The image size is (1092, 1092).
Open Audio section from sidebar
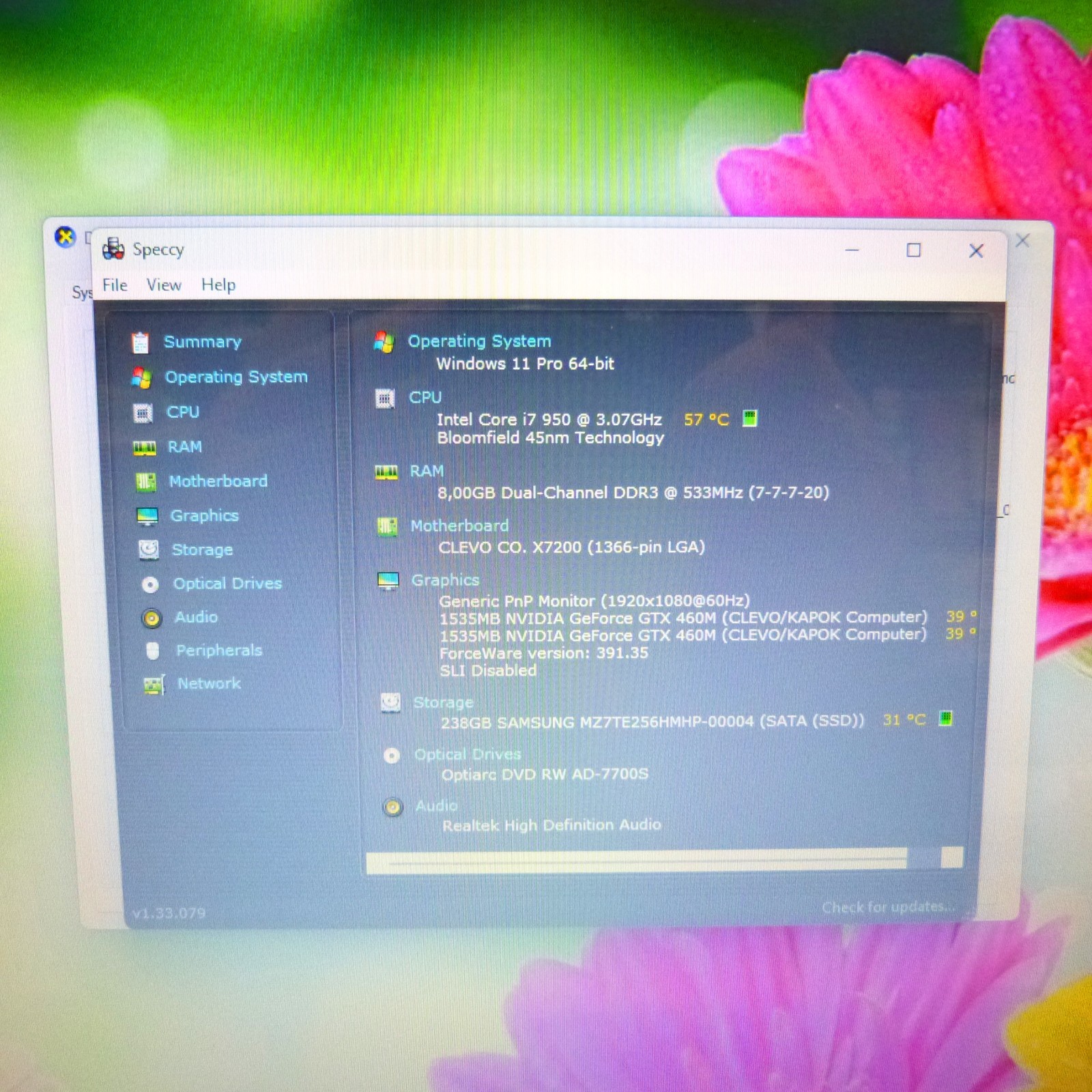197,617
